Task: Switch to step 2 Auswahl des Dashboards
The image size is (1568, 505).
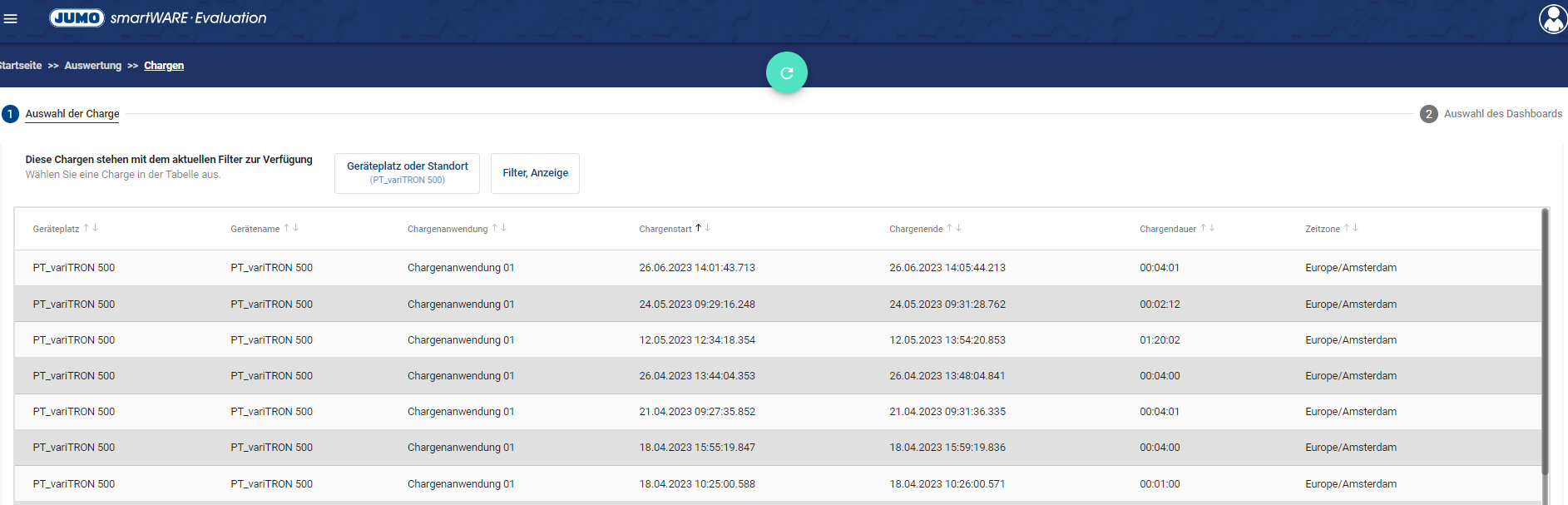Action: click(1502, 114)
